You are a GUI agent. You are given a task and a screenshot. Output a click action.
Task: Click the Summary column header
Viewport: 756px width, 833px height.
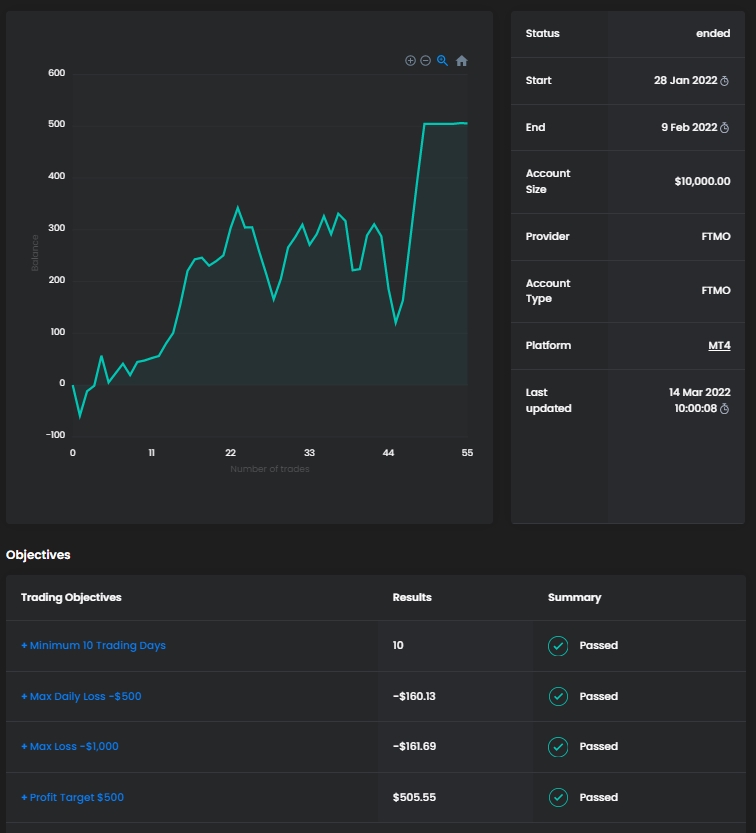574,598
